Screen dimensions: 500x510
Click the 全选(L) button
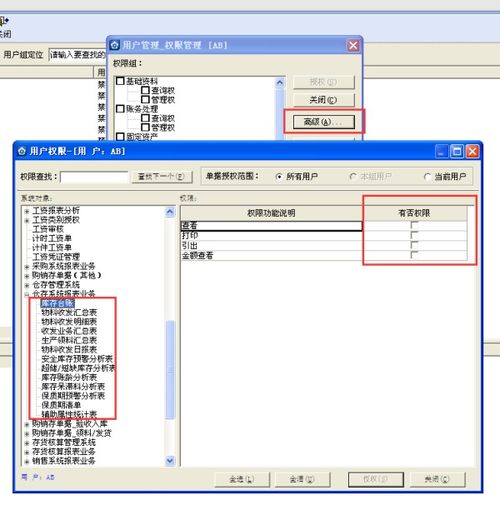point(242,479)
